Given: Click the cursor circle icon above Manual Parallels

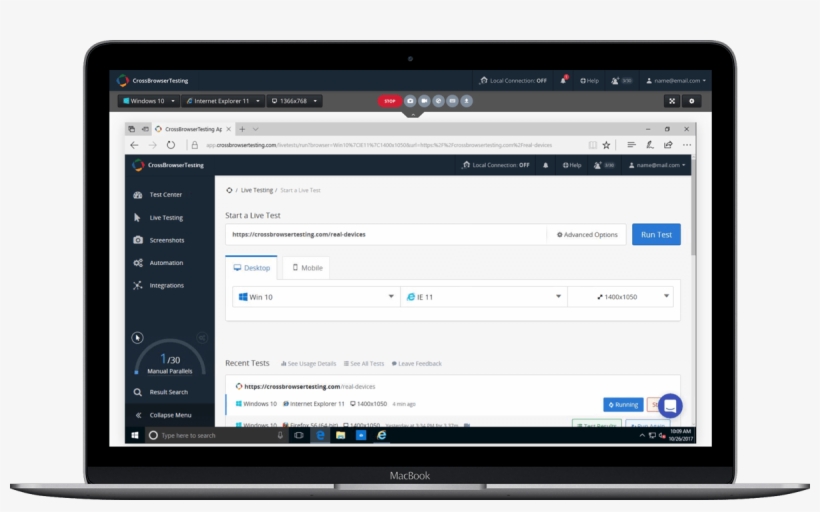Looking at the screenshot, I should coord(137,338).
